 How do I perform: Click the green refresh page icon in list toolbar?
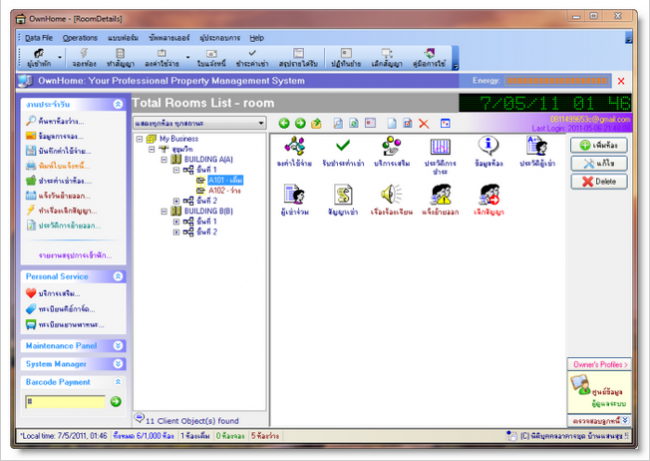pos(354,123)
